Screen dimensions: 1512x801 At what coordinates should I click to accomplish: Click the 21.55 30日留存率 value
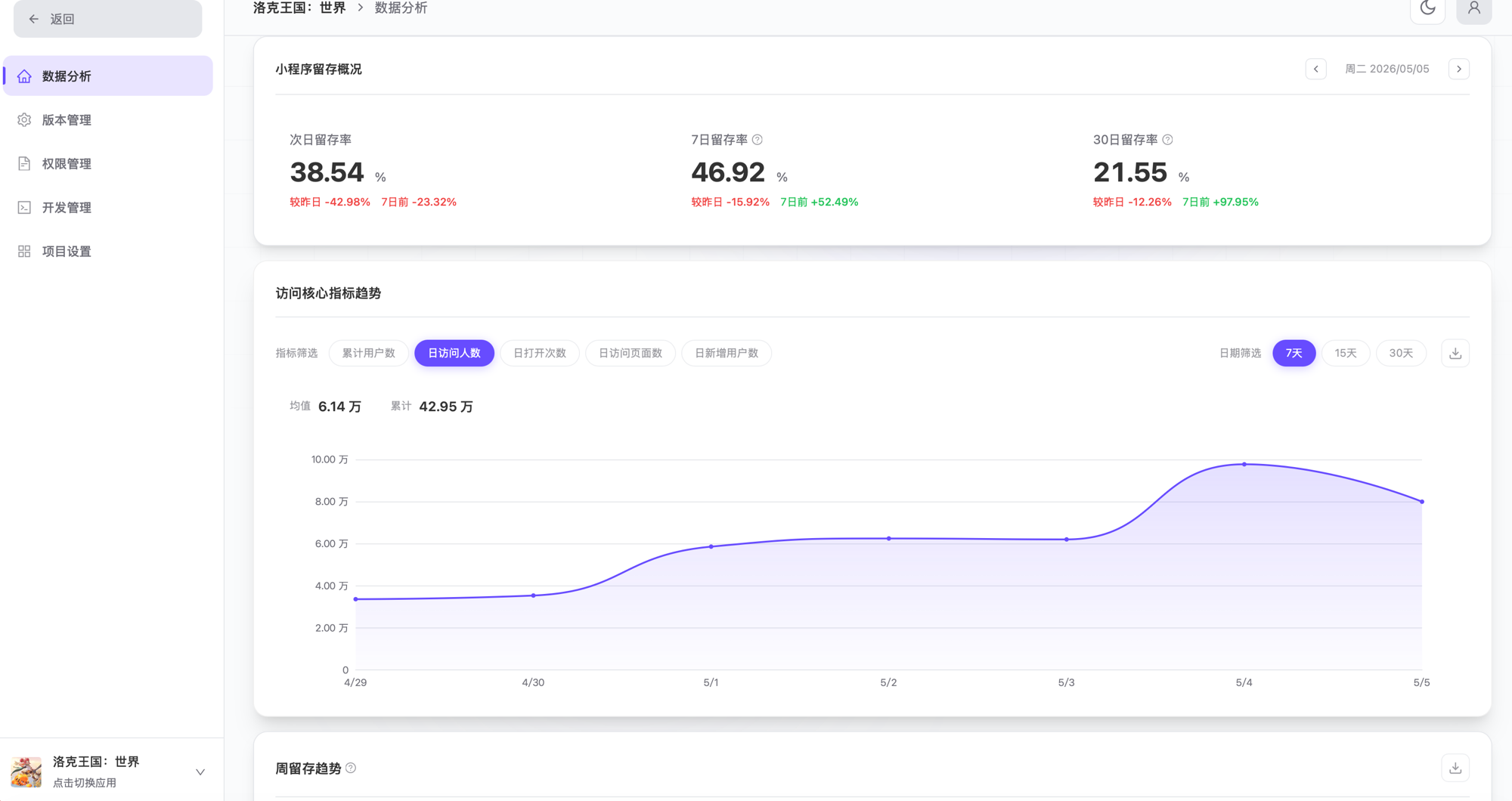click(1130, 172)
